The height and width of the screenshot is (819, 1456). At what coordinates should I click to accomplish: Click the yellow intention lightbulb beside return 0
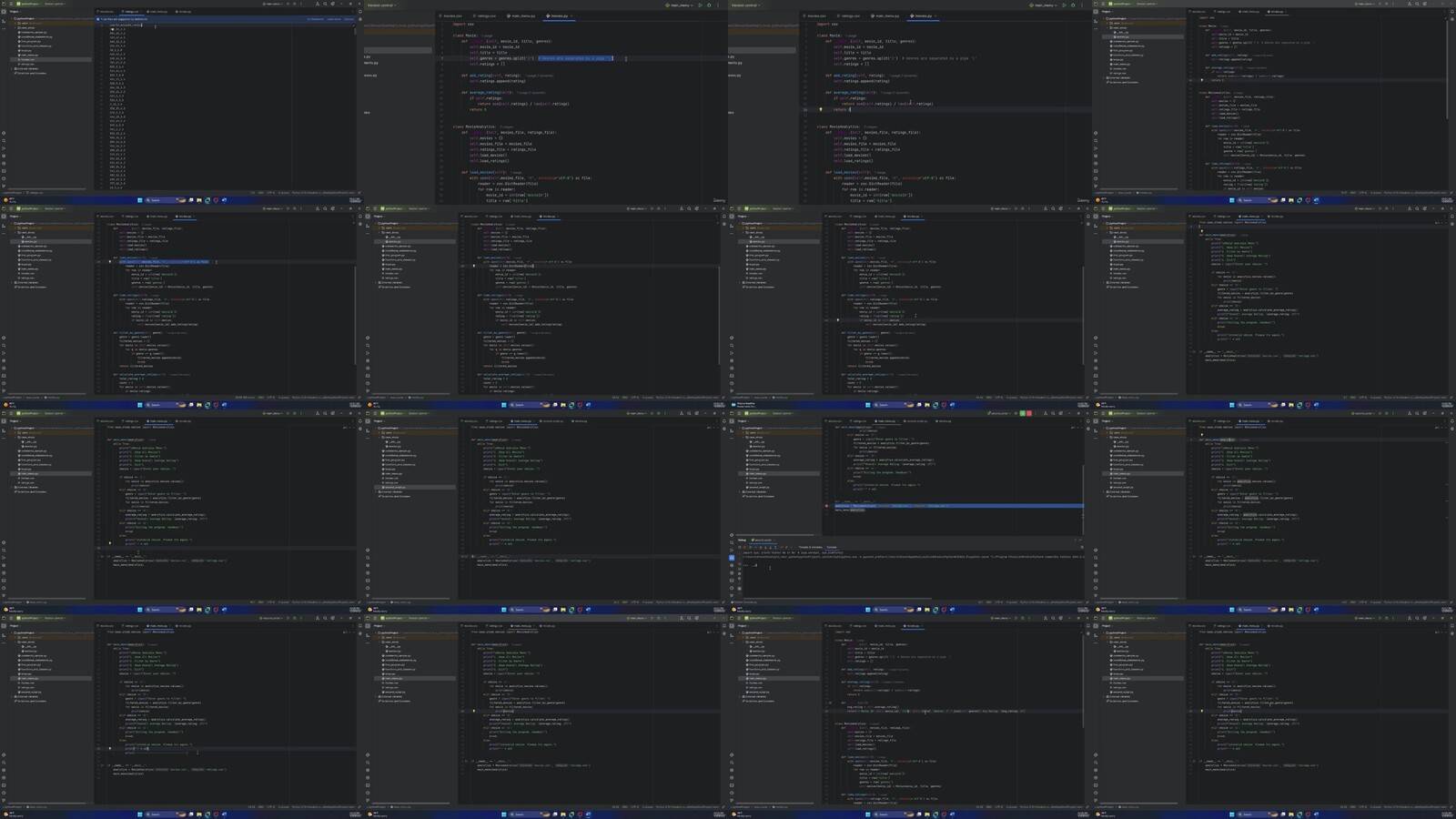pyautogui.click(x=821, y=109)
